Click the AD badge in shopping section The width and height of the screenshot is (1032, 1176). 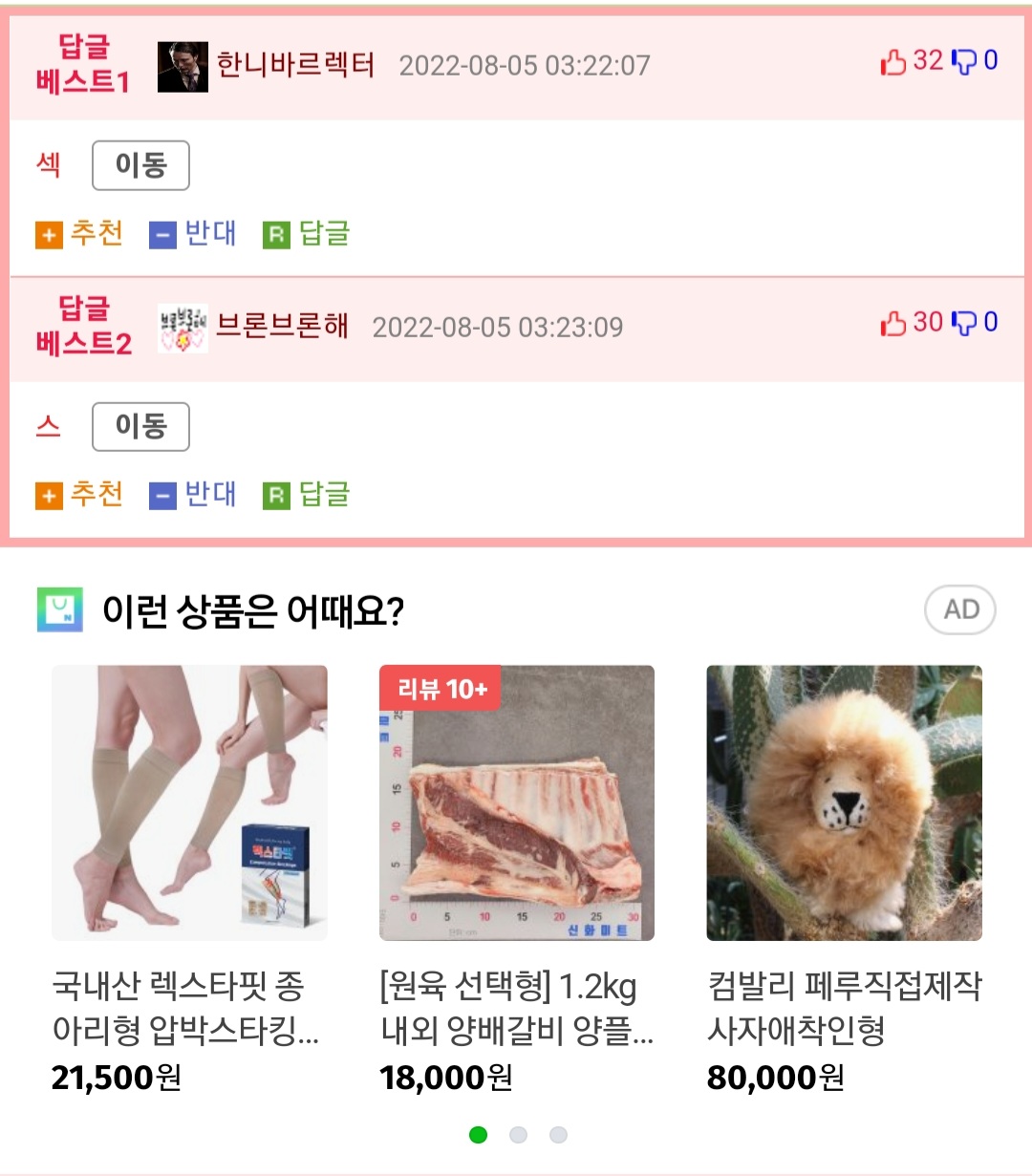[960, 609]
